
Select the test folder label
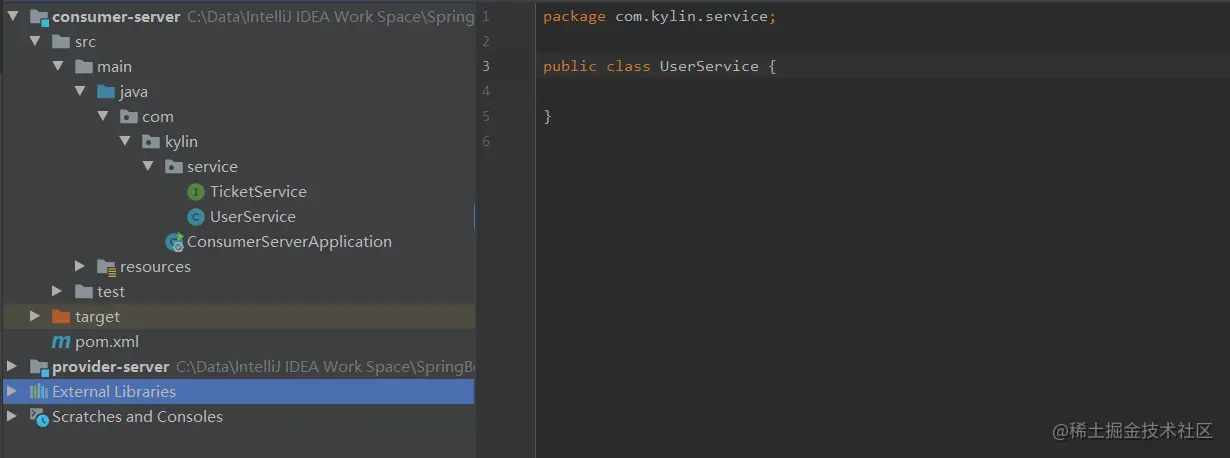pos(111,292)
